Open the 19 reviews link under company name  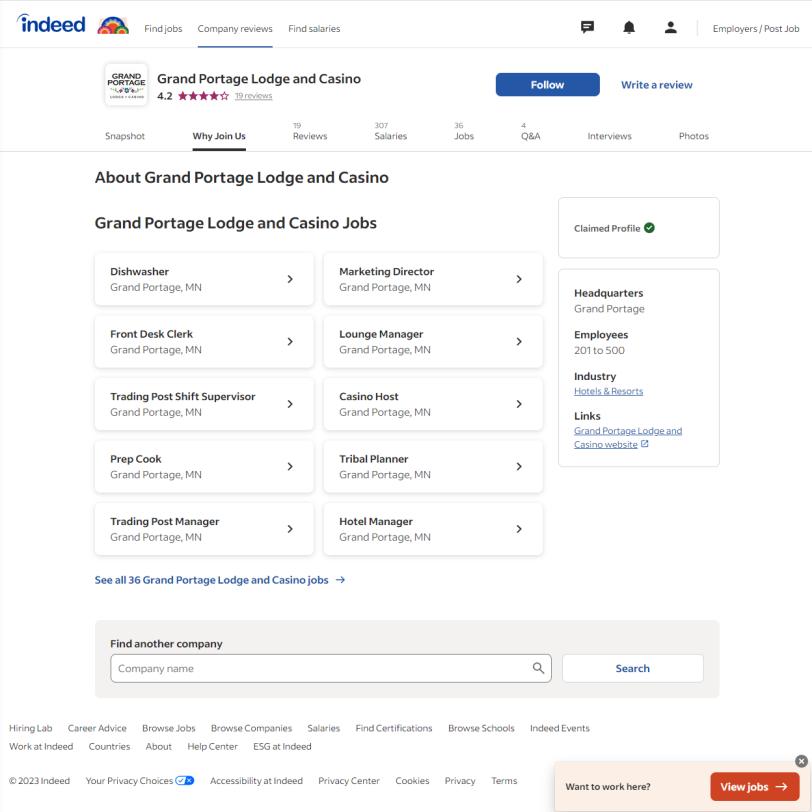[253, 96]
